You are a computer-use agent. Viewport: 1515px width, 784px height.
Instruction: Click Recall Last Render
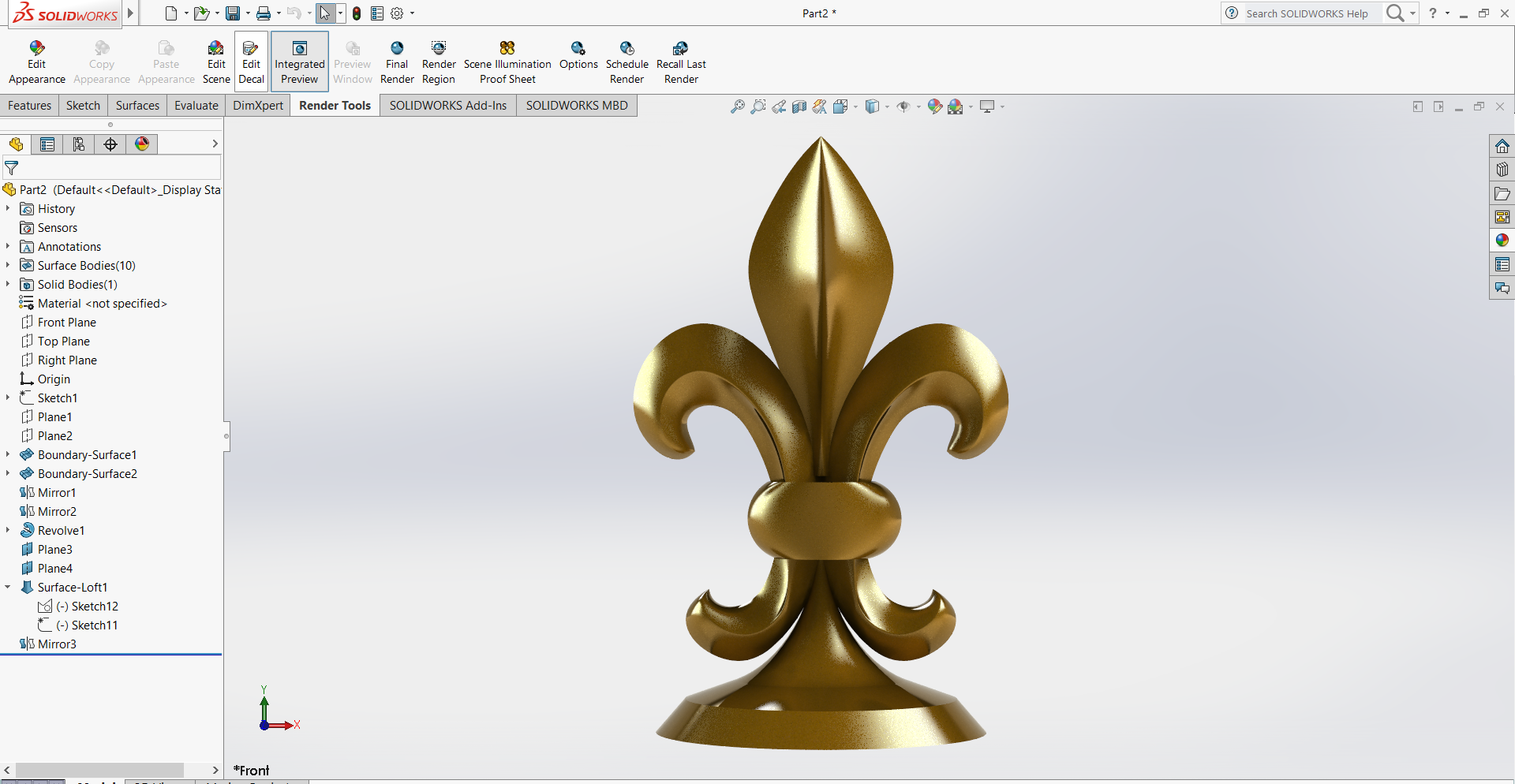[681, 62]
